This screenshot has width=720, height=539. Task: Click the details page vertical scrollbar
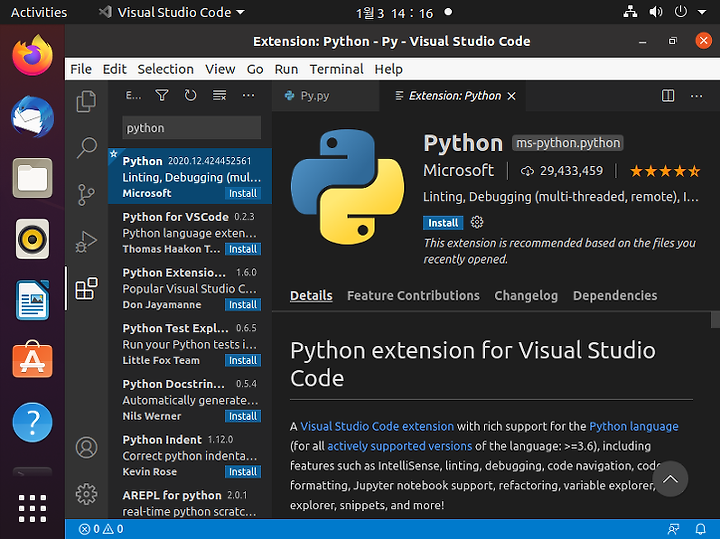pos(715,320)
